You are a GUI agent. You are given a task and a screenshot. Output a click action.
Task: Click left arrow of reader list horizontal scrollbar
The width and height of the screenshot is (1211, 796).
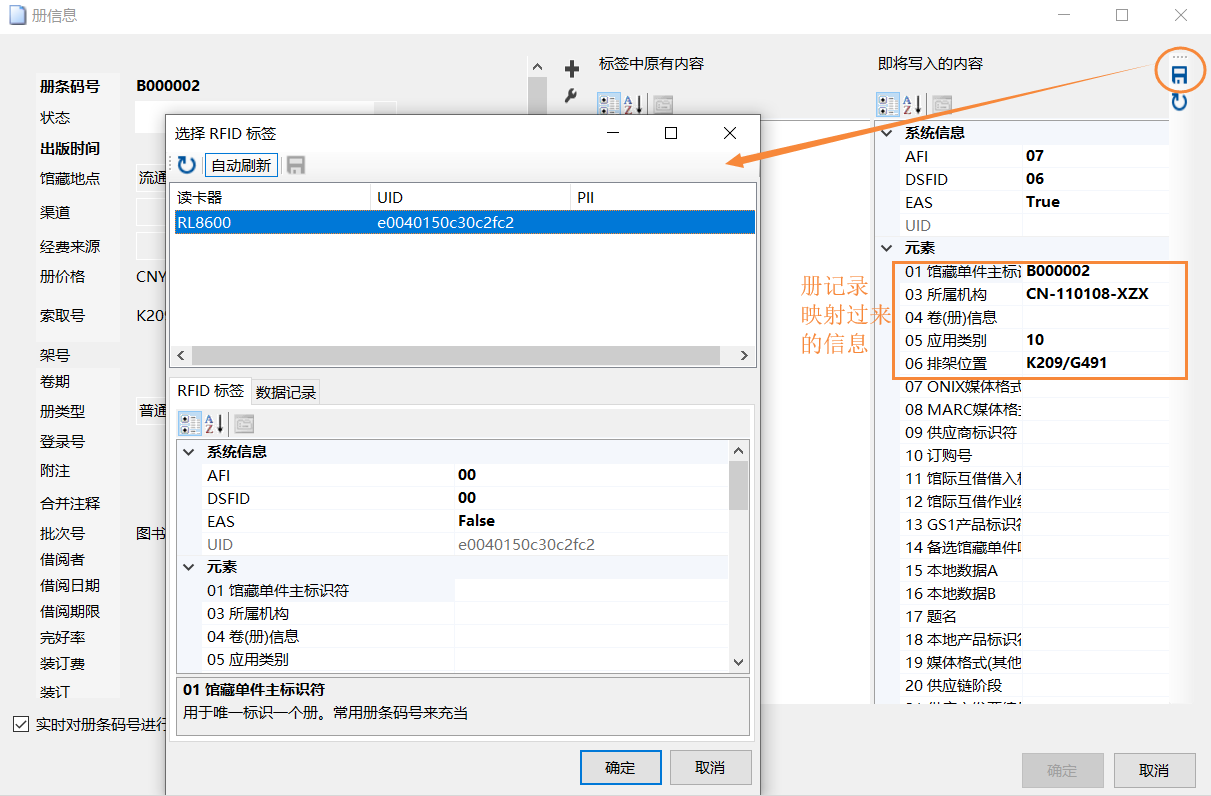click(182, 355)
